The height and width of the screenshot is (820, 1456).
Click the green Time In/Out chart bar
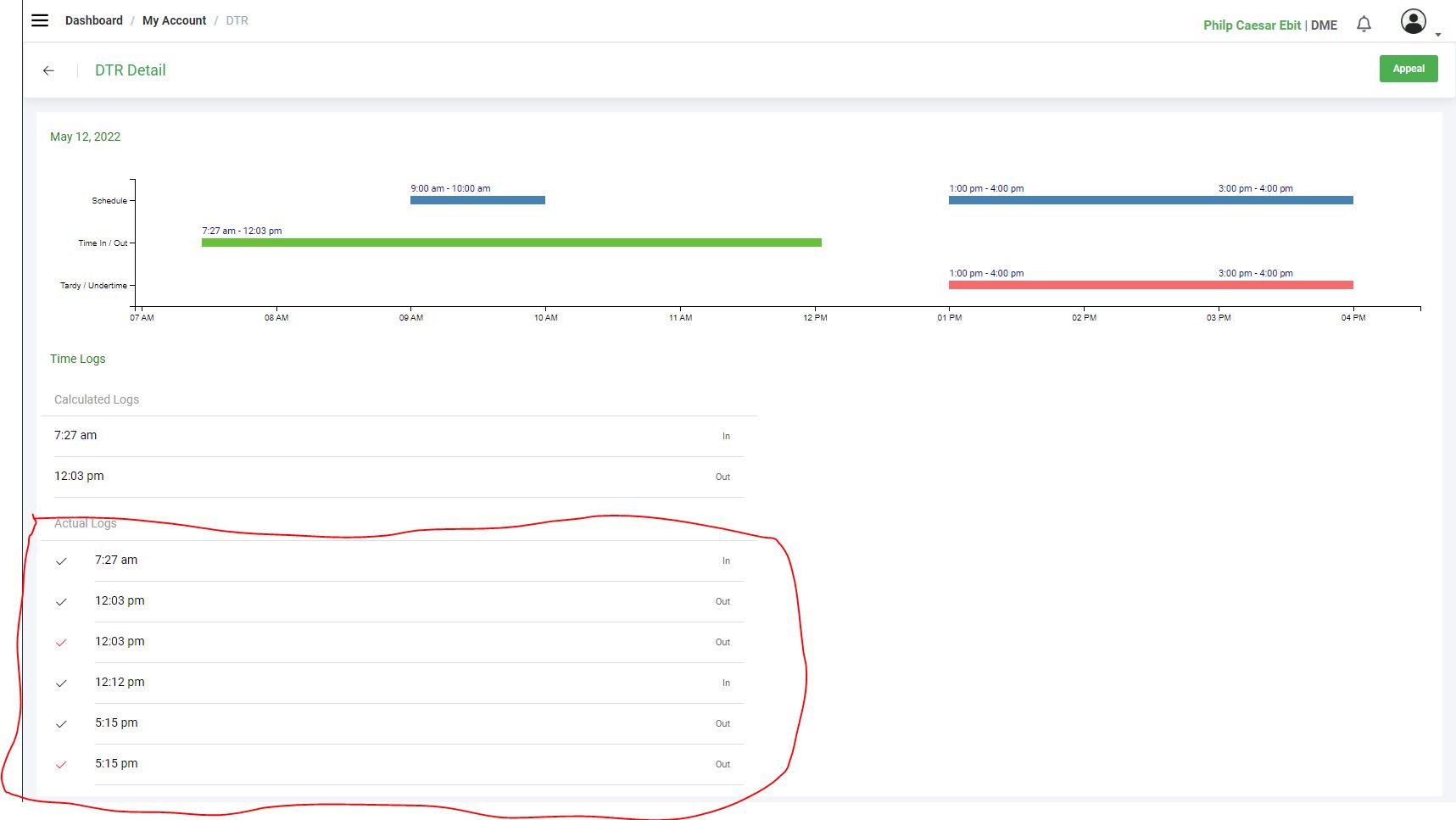click(x=511, y=243)
